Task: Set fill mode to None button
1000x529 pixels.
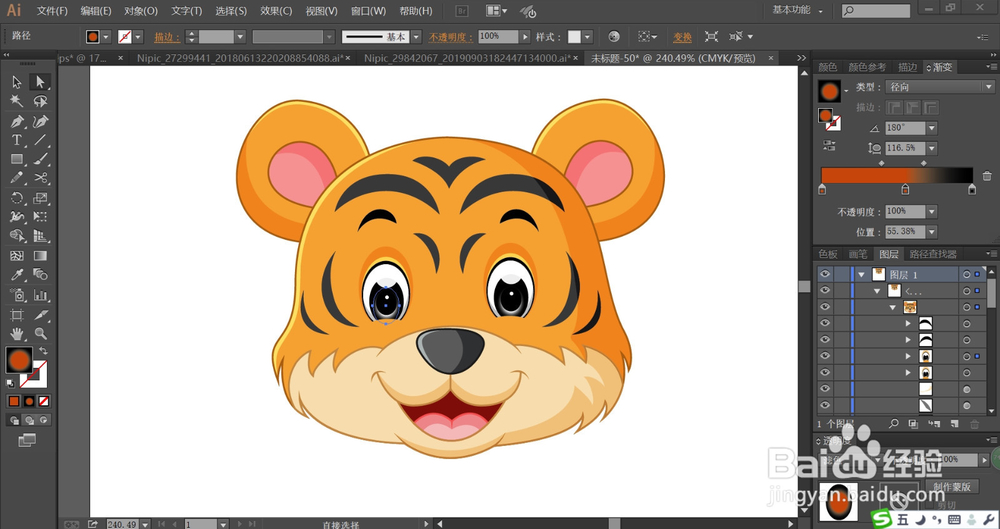Action: [44, 401]
